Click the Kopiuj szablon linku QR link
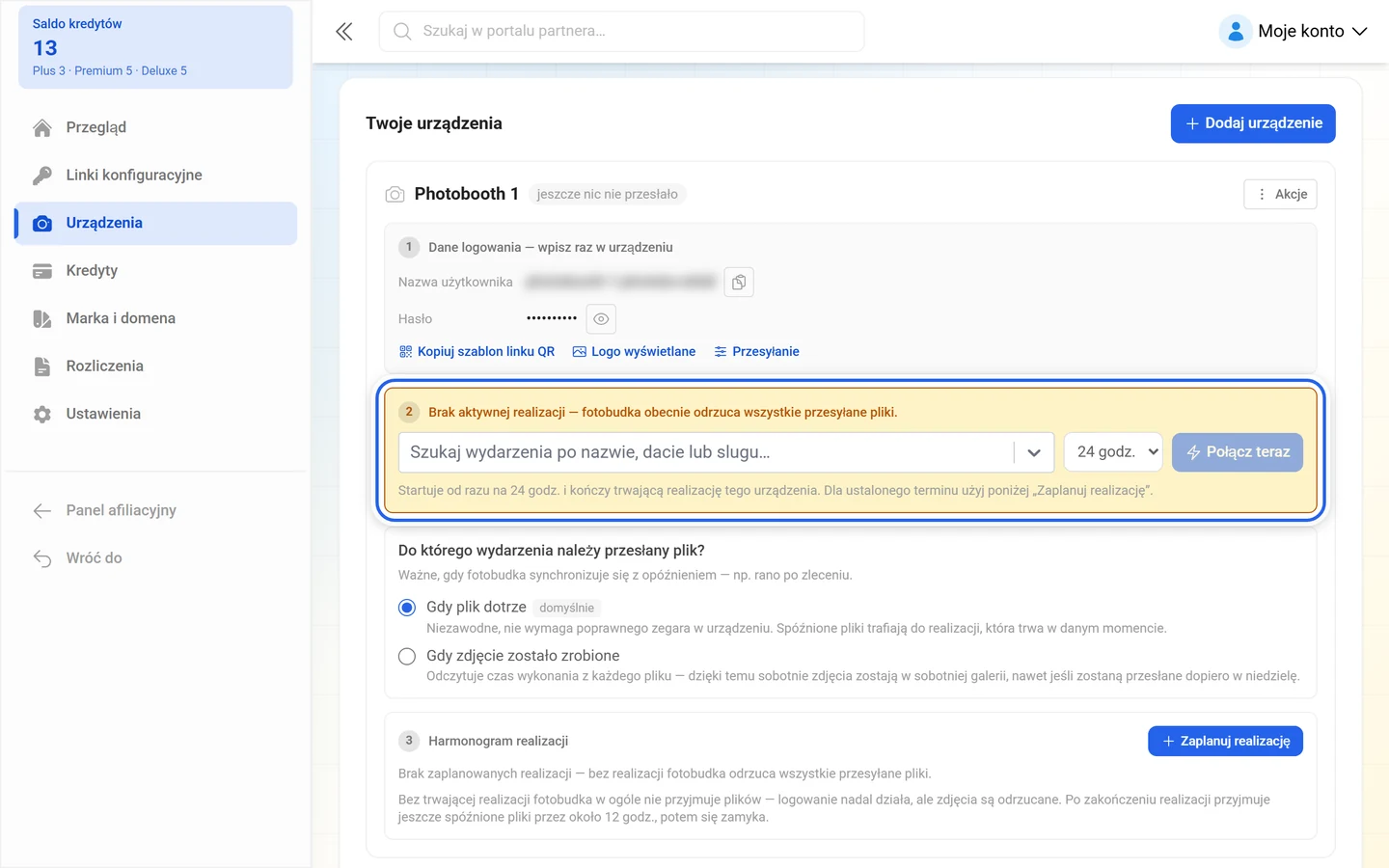 (477, 352)
